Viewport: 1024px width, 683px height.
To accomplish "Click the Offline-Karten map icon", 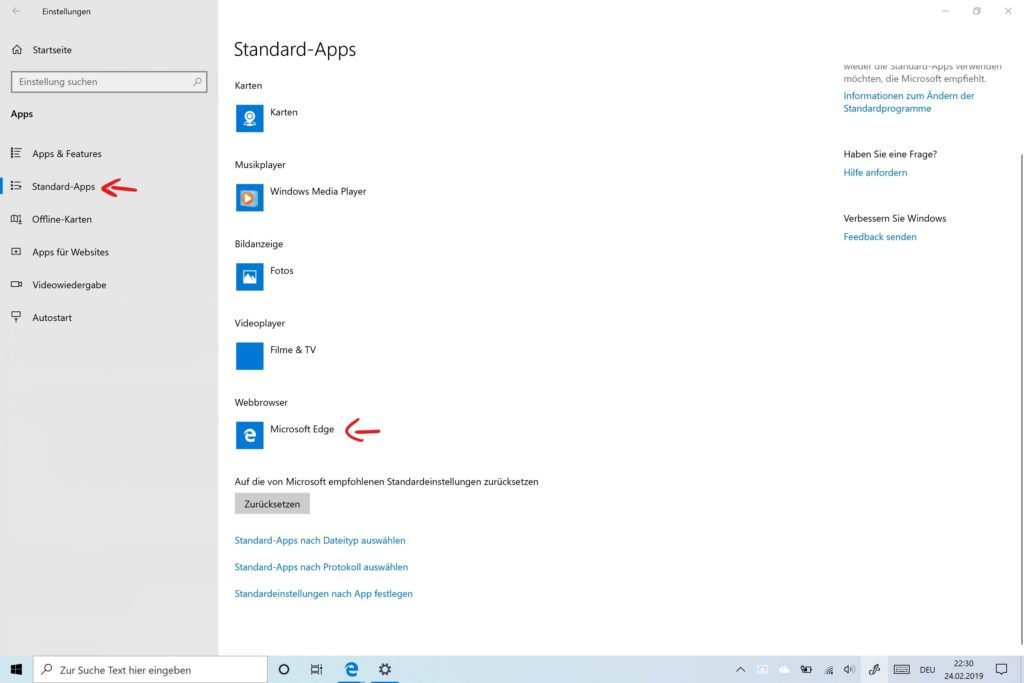I will coord(16,219).
